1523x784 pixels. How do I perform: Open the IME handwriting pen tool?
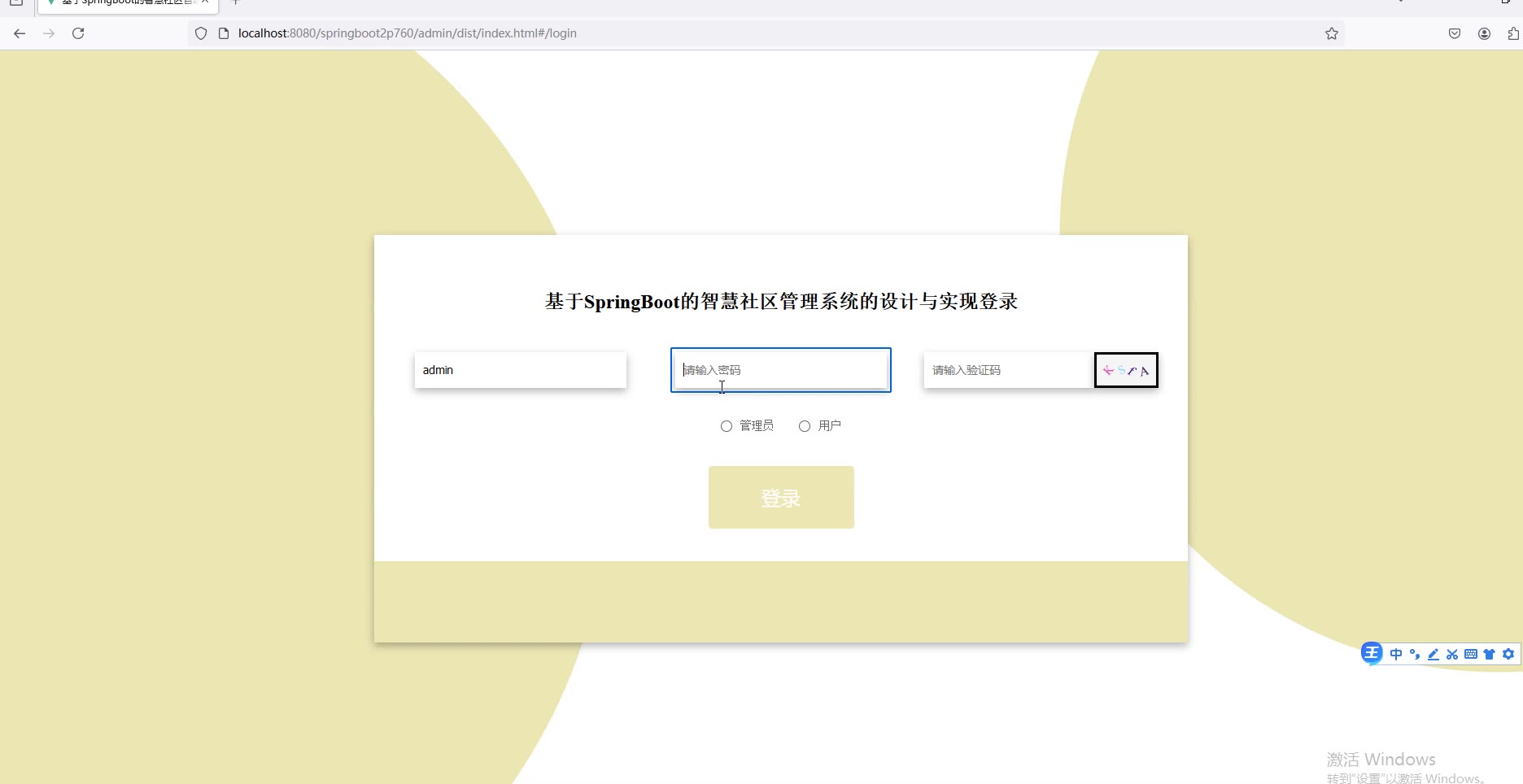coord(1434,654)
